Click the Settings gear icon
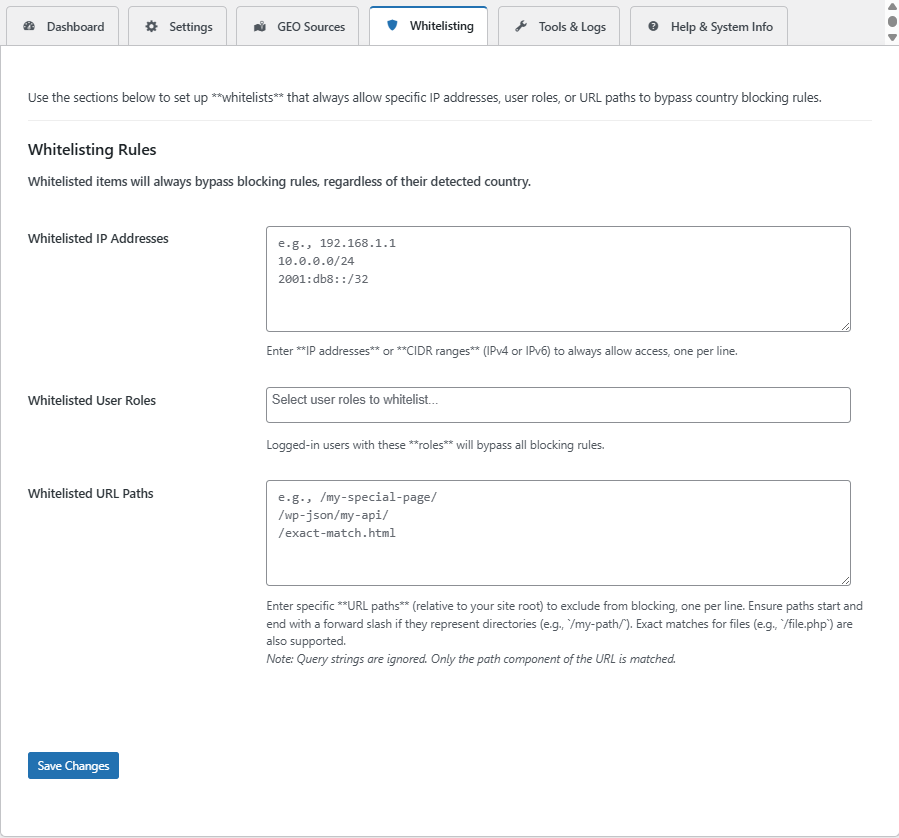 [151, 27]
